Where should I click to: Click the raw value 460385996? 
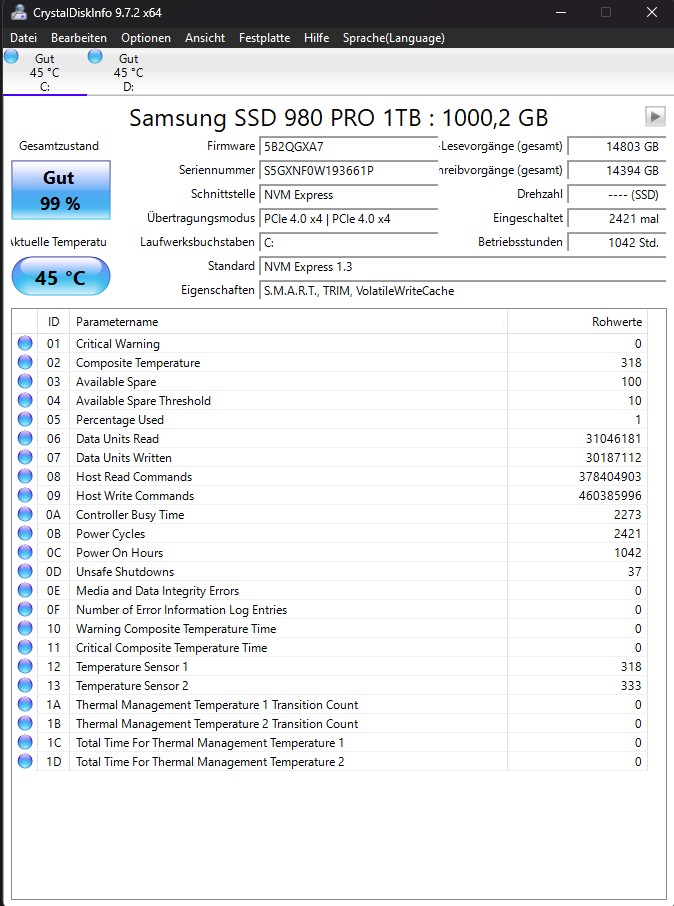[x=610, y=495]
